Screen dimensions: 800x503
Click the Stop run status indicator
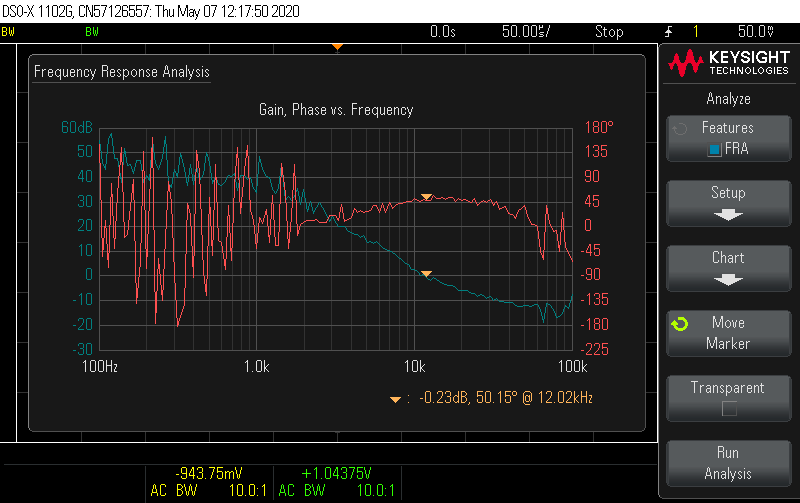(609, 32)
